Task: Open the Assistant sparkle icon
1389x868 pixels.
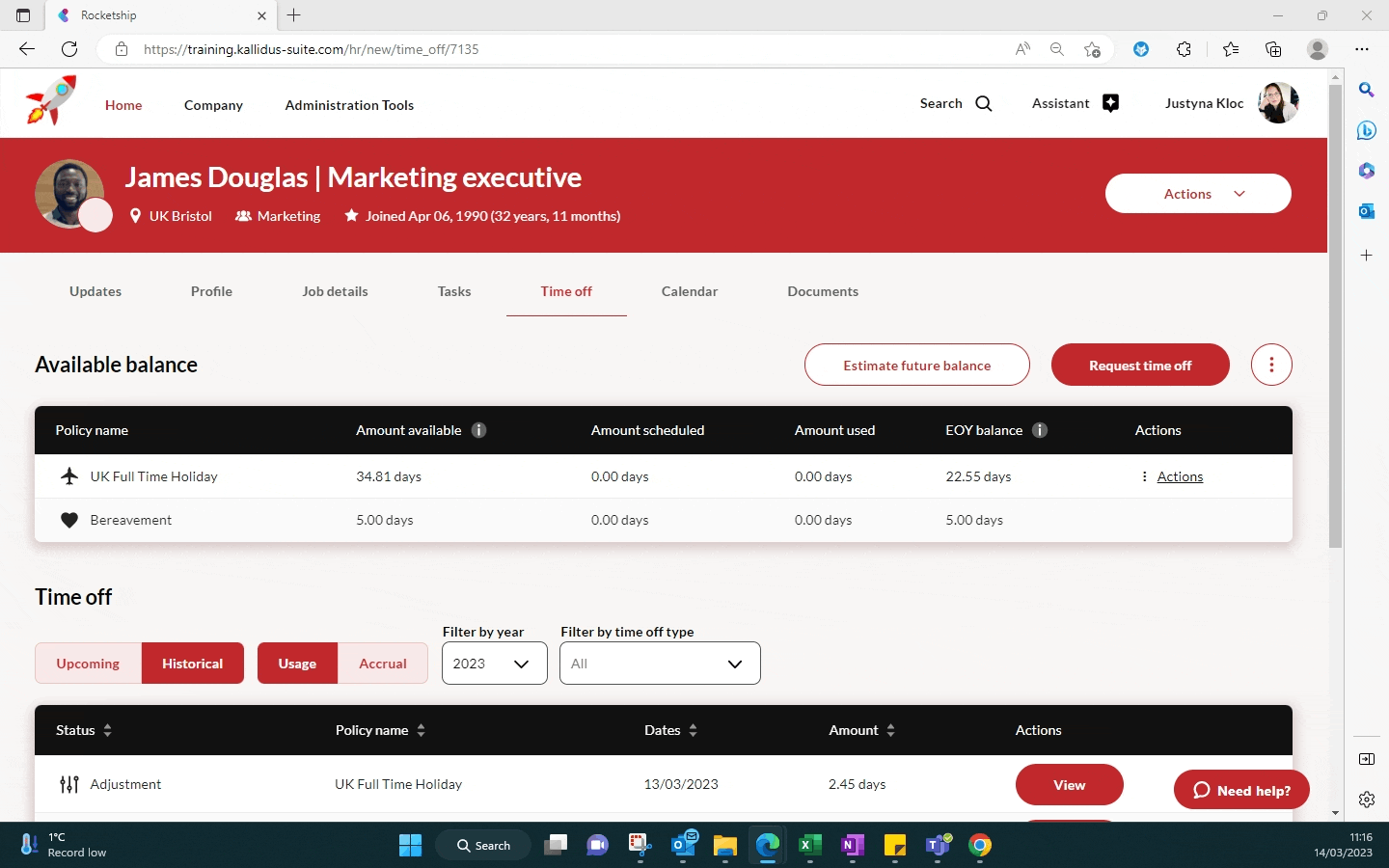Action: 1110,103
